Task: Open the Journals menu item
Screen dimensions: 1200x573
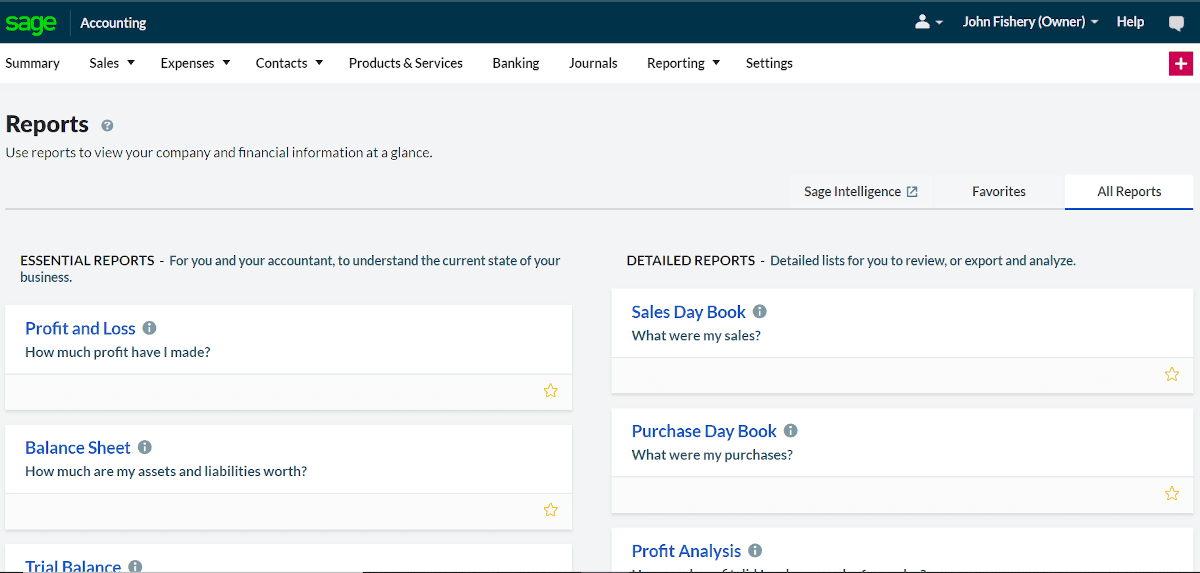Action: pos(593,63)
